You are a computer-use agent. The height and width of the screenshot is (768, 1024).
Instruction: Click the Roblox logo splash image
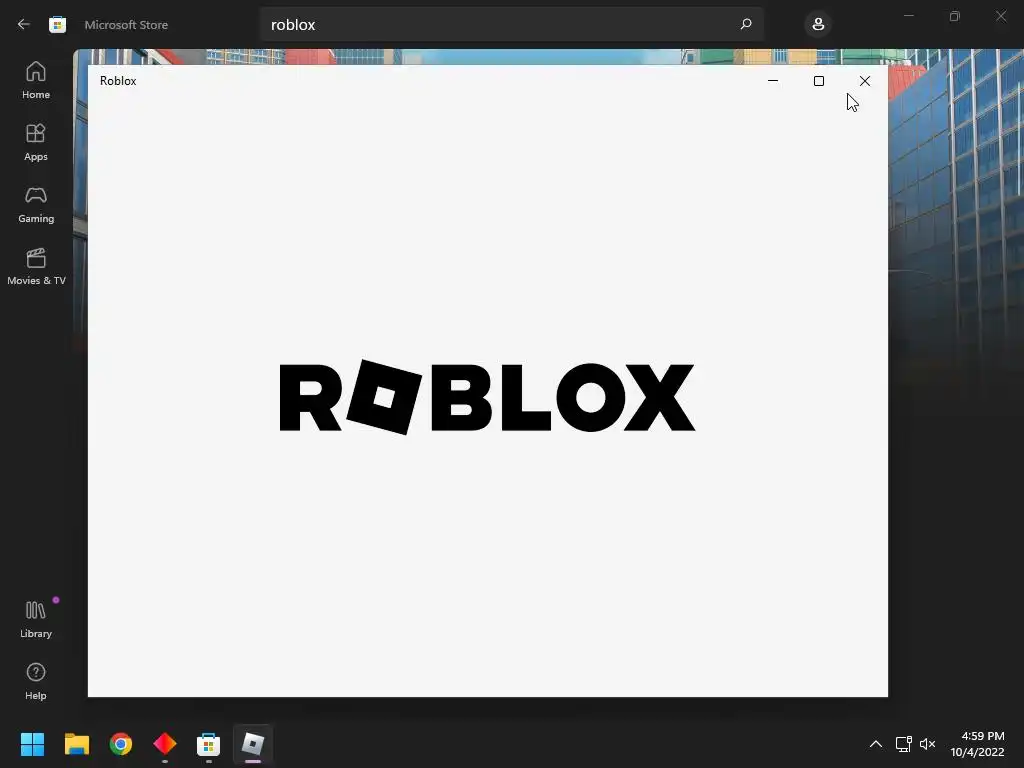(487, 397)
